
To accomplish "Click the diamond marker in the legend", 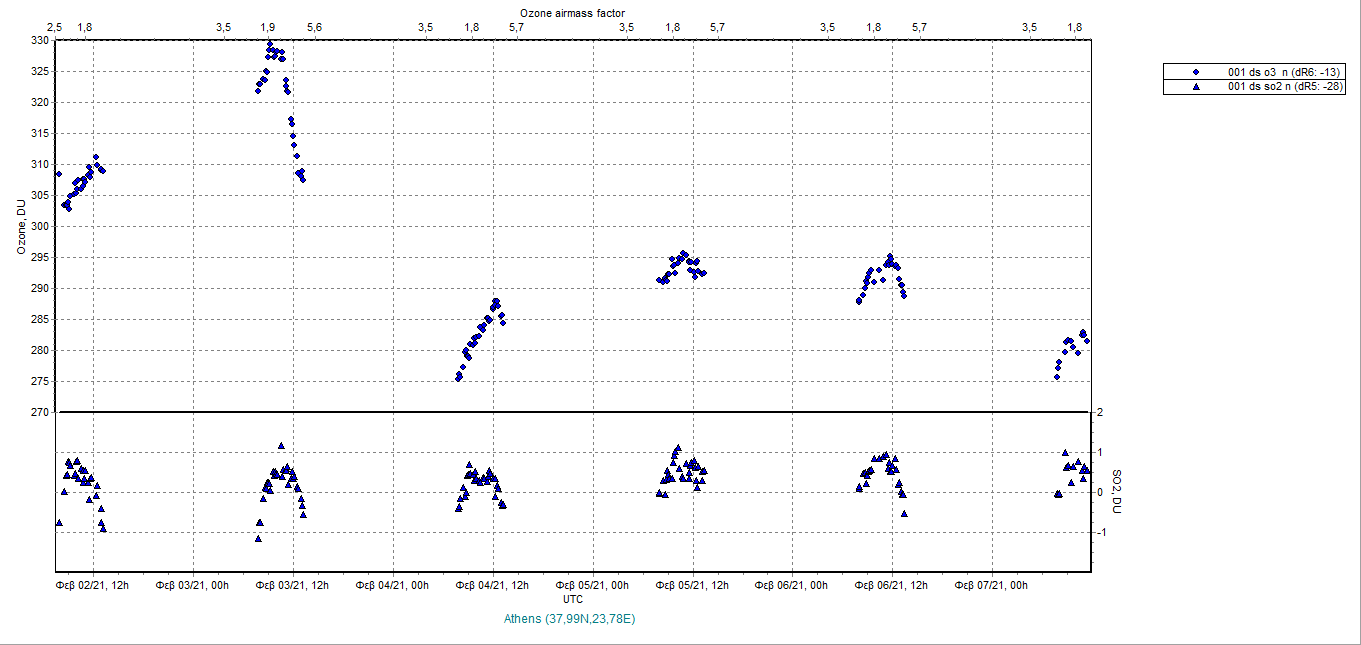I will click(x=1195, y=73).
